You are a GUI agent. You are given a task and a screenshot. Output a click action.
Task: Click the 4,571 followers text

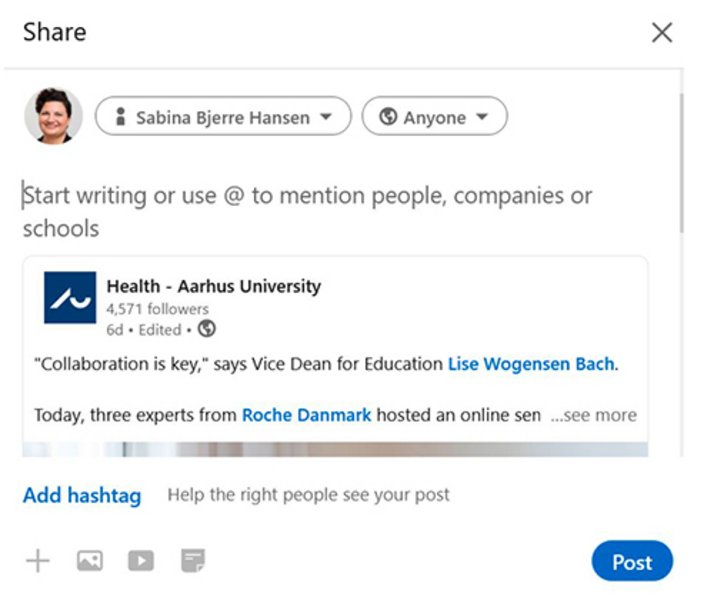(x=158, y=309)
